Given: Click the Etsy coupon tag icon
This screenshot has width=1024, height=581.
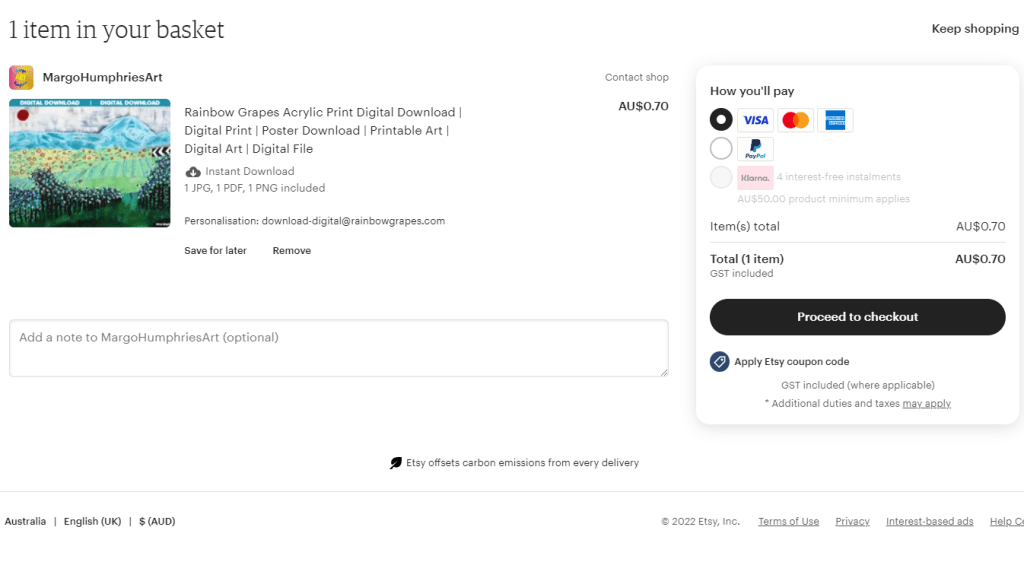Looking at the screenshot, I should 719,362.
